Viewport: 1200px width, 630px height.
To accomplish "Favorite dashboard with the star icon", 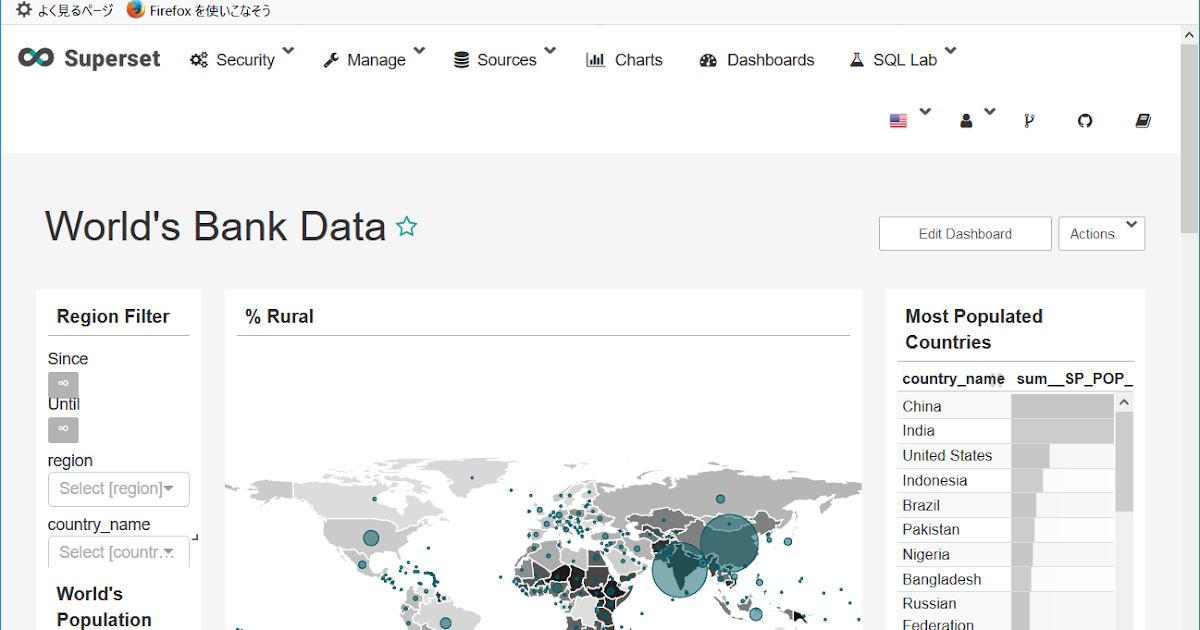I will pyautogui.click(x=406, y=227).
